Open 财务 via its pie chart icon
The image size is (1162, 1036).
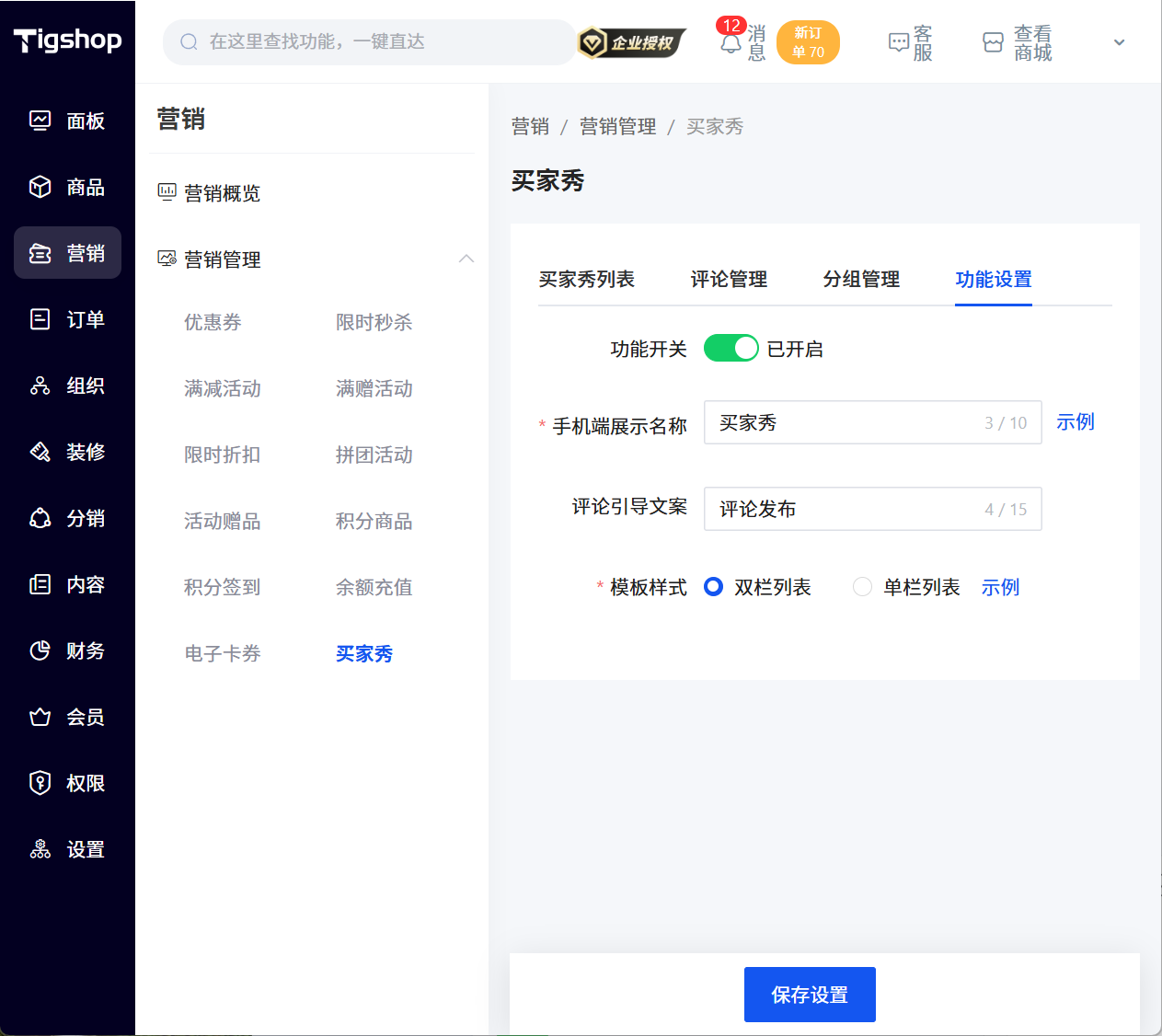[x=40, y=650]
